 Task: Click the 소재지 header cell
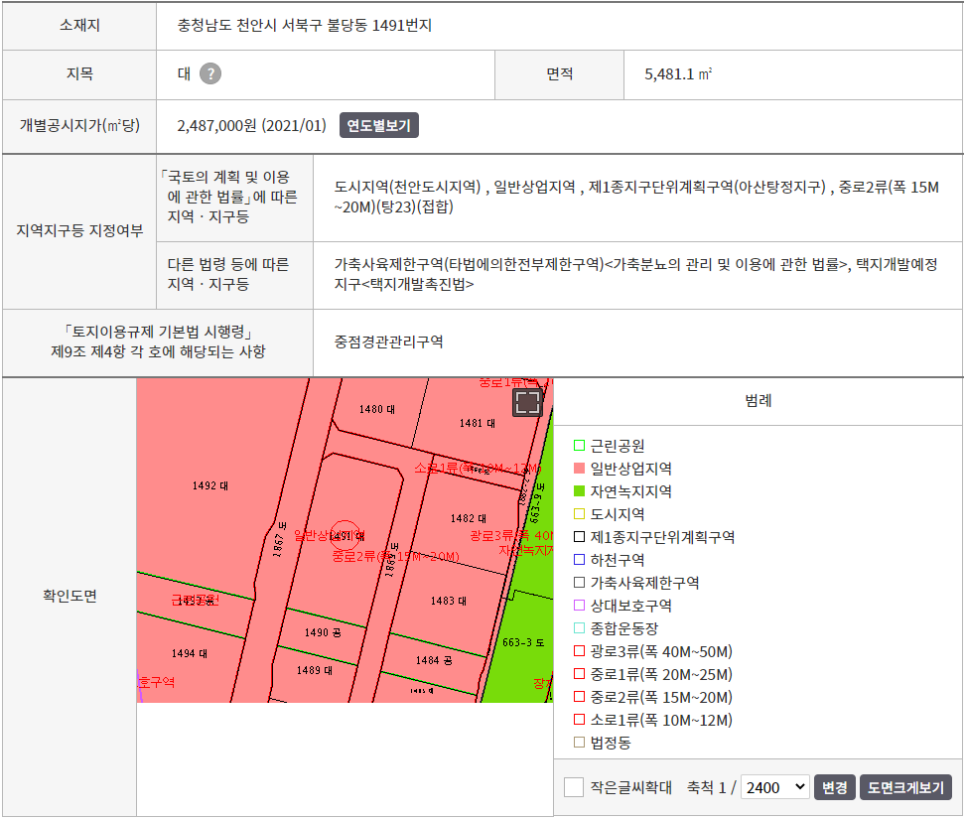[79, 25]
